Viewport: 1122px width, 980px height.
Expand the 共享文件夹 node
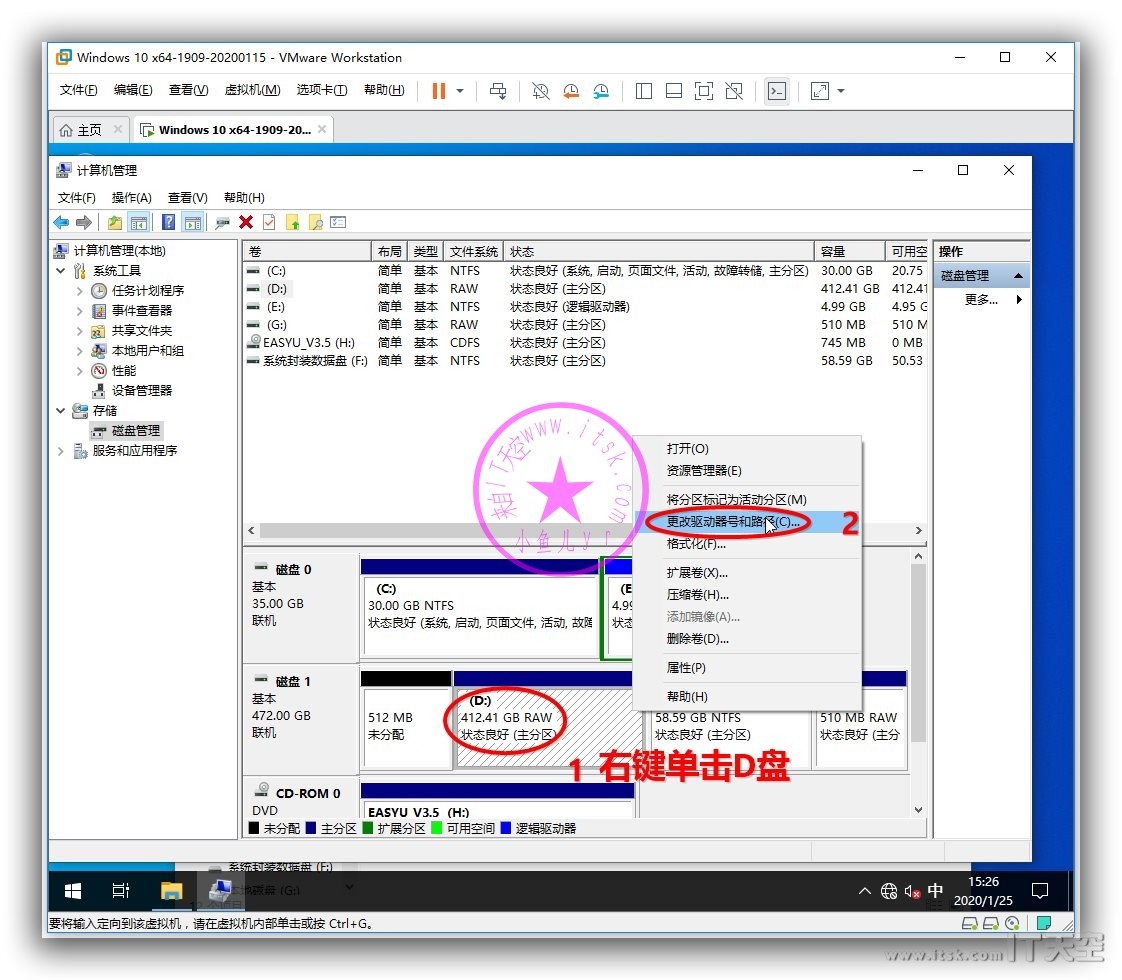click(79, 331)
